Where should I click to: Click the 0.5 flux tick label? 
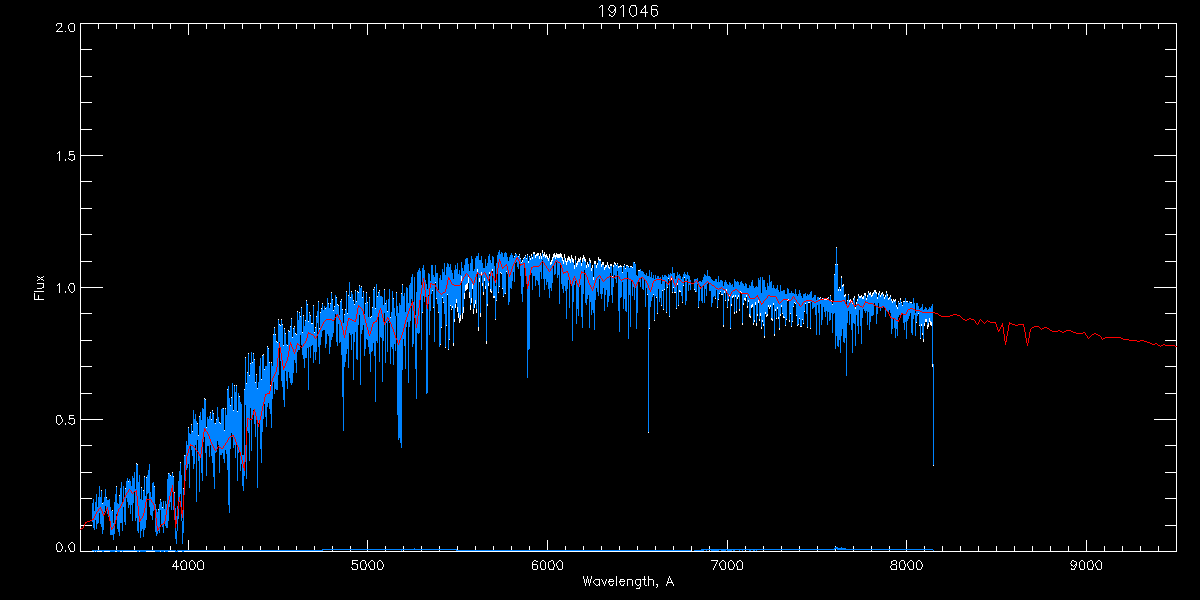[65, 418]
